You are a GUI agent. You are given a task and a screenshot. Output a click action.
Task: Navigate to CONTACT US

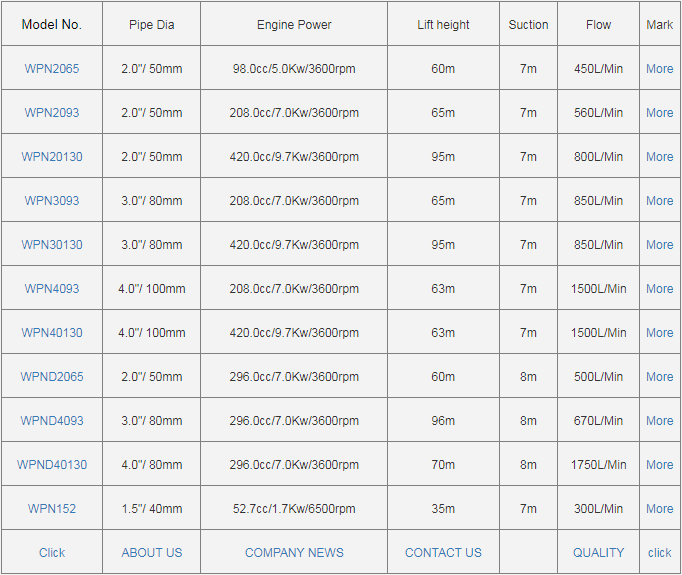[443, 553]
